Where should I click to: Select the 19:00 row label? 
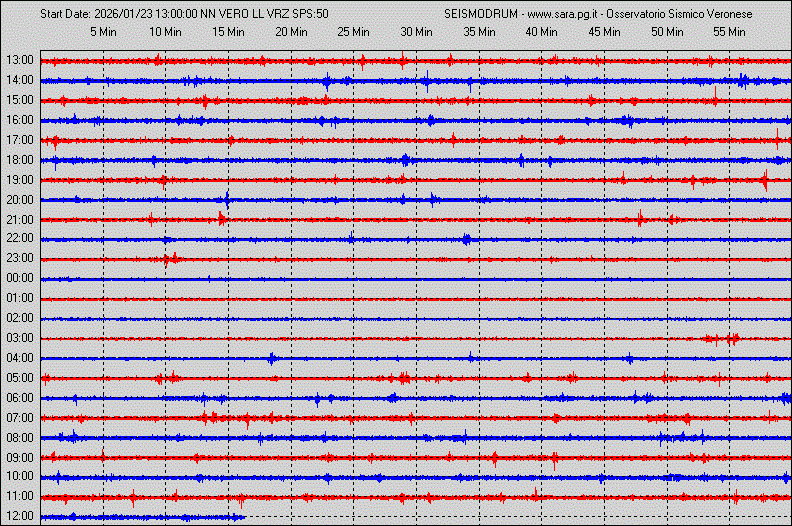(x=20, y=180)
